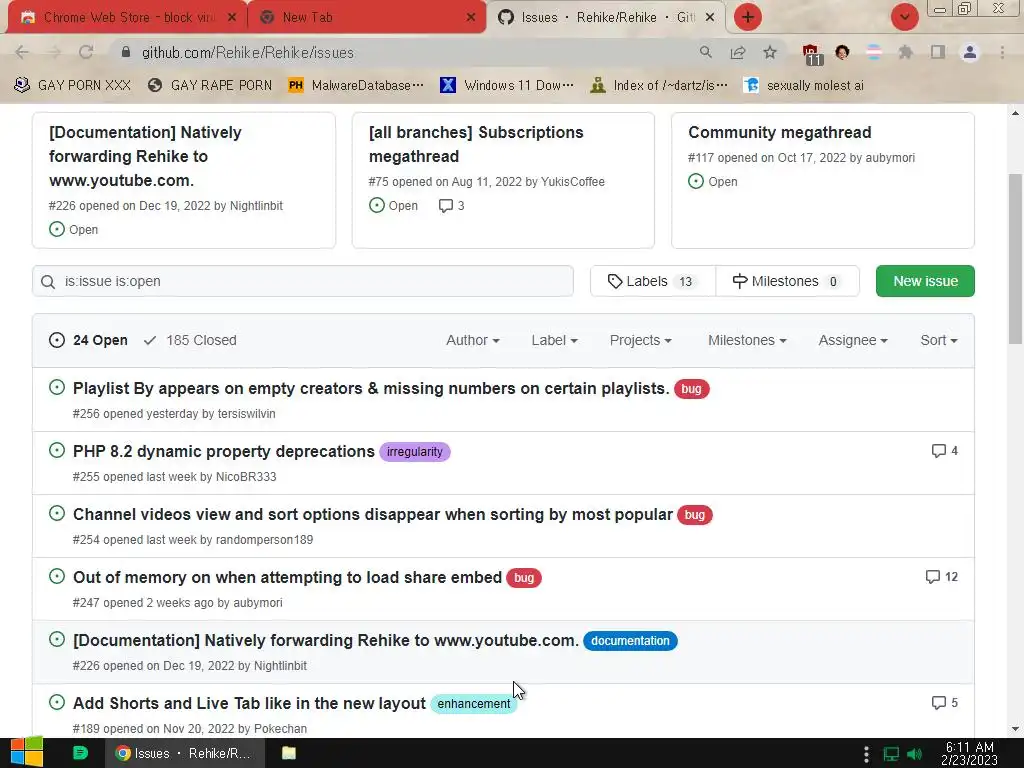Open Milestones 0 button
The image size is (1024, 768).
788,281
